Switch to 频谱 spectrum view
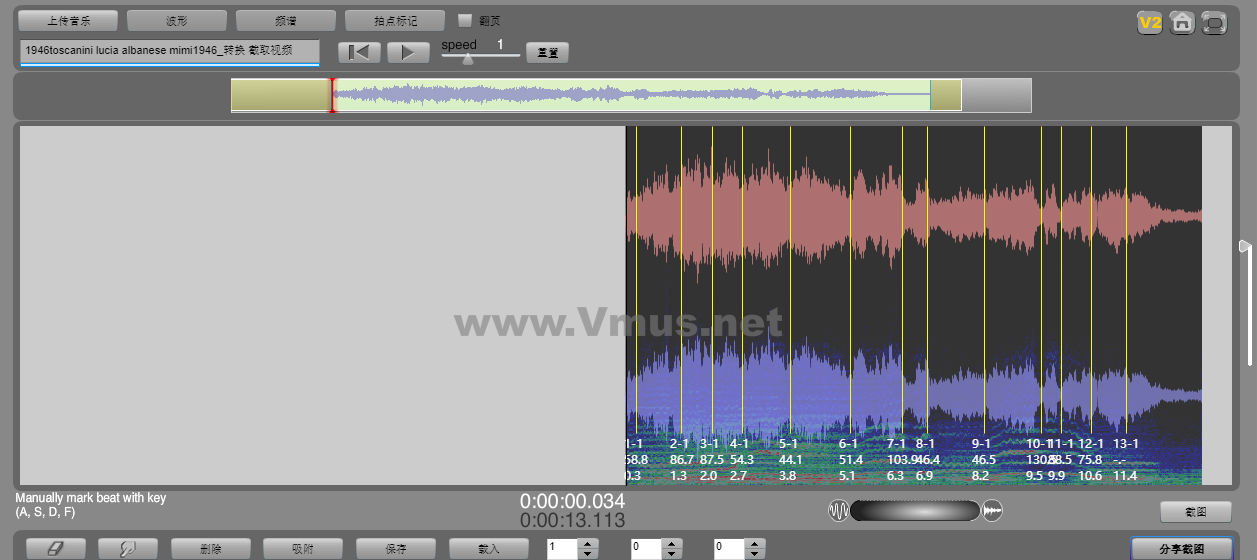 286,20
